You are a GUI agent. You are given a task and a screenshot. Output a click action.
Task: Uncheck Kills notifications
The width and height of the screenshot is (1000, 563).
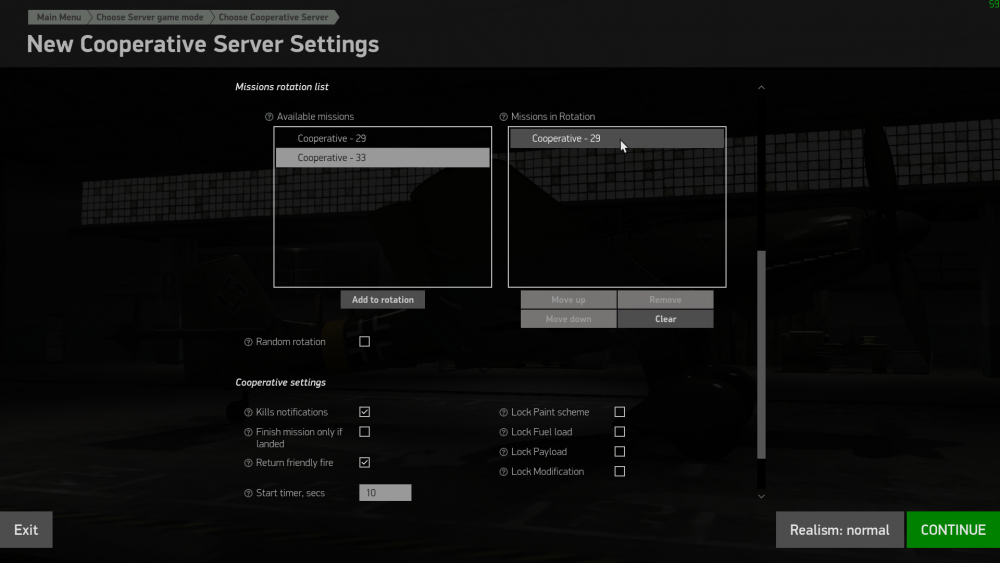point(364,412)
